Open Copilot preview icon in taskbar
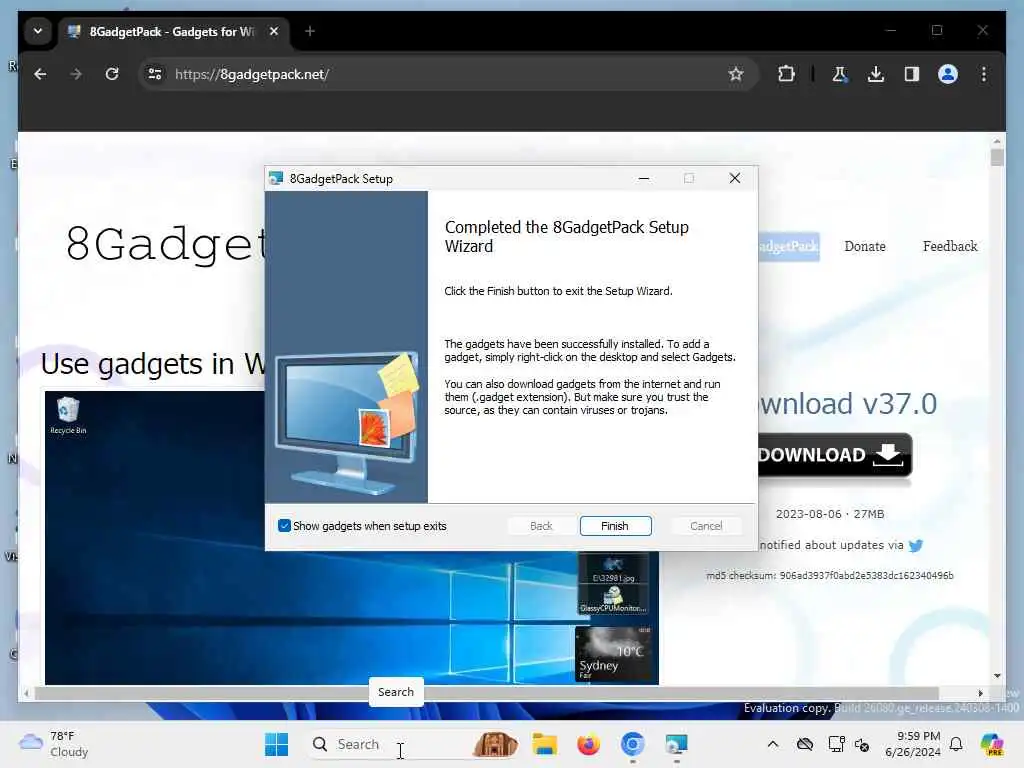 click(992, 744)
